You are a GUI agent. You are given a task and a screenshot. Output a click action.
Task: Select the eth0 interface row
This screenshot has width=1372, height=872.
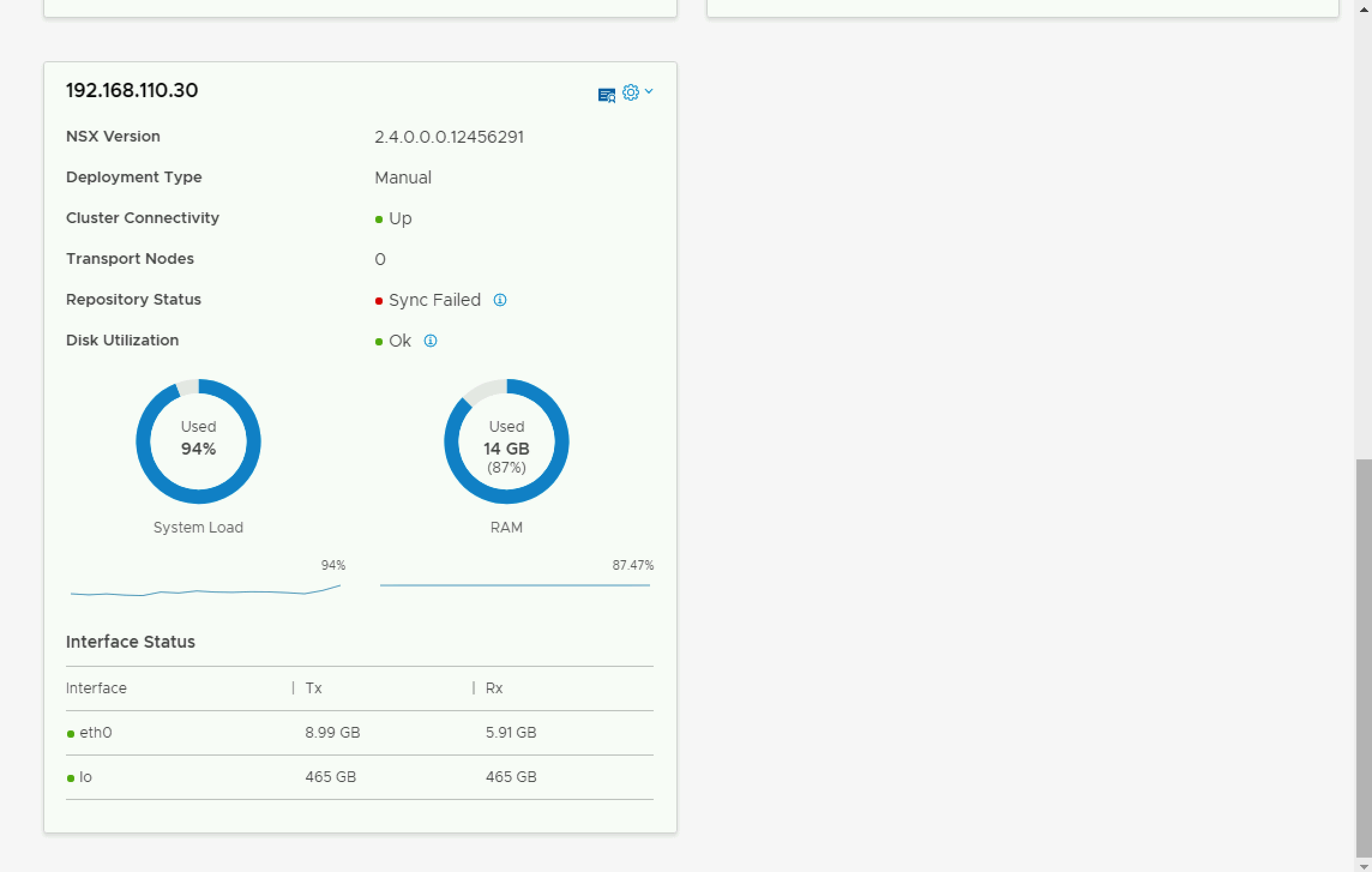tap(359, 732)
